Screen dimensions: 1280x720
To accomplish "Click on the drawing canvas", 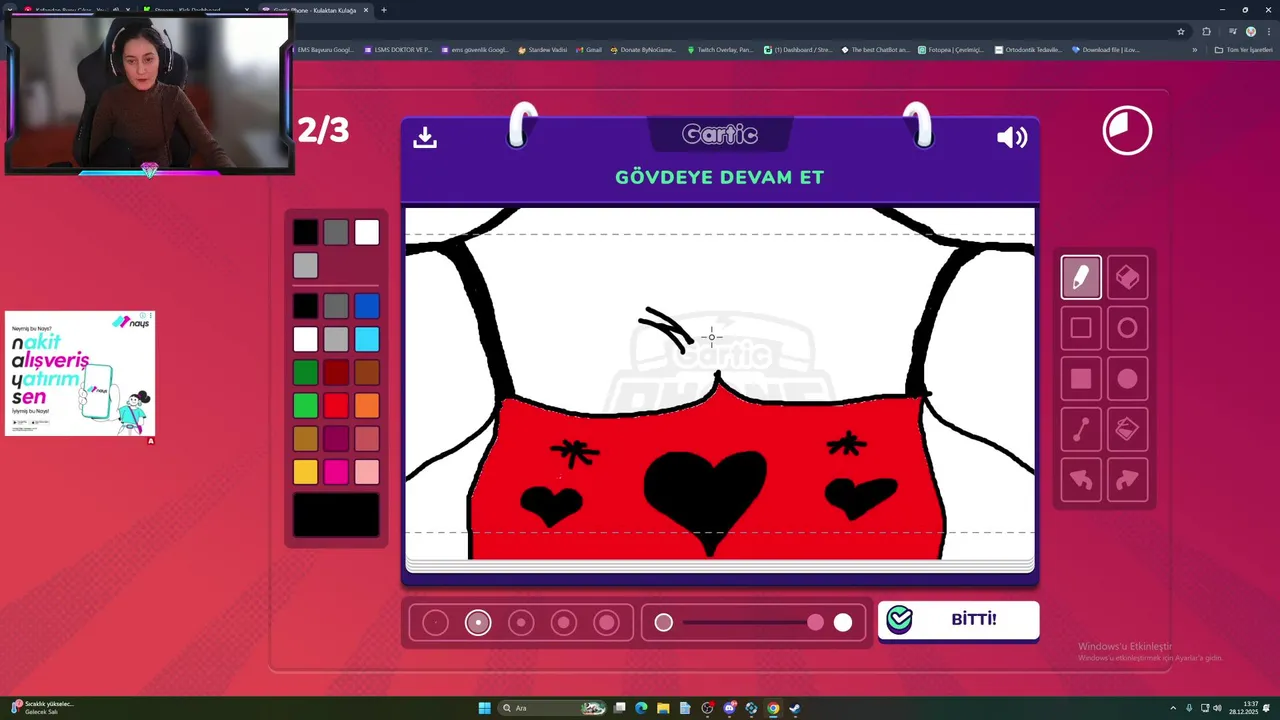I will pos(719,384).
